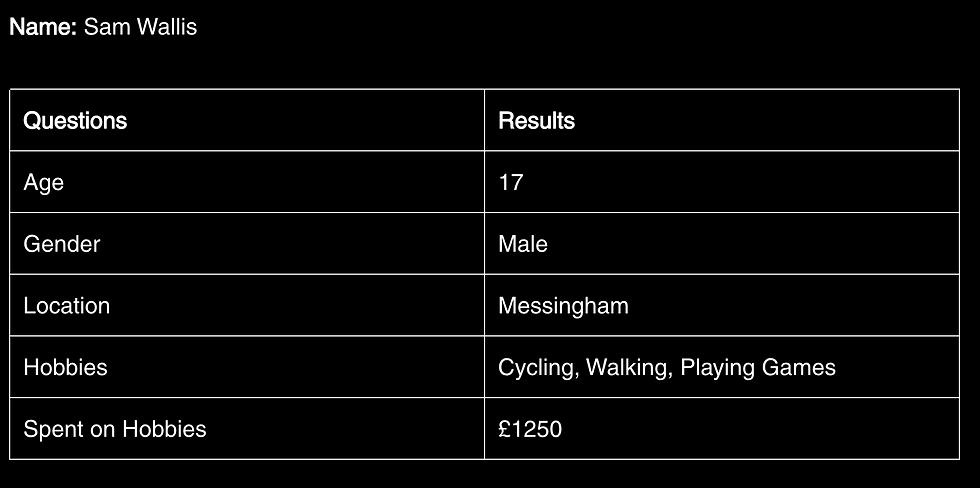
Task: Click the word Cycling
Action: (538, 368)
